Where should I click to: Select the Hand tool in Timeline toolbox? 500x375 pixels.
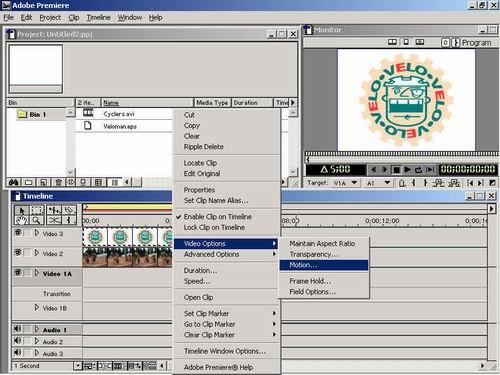click(22, 220)
